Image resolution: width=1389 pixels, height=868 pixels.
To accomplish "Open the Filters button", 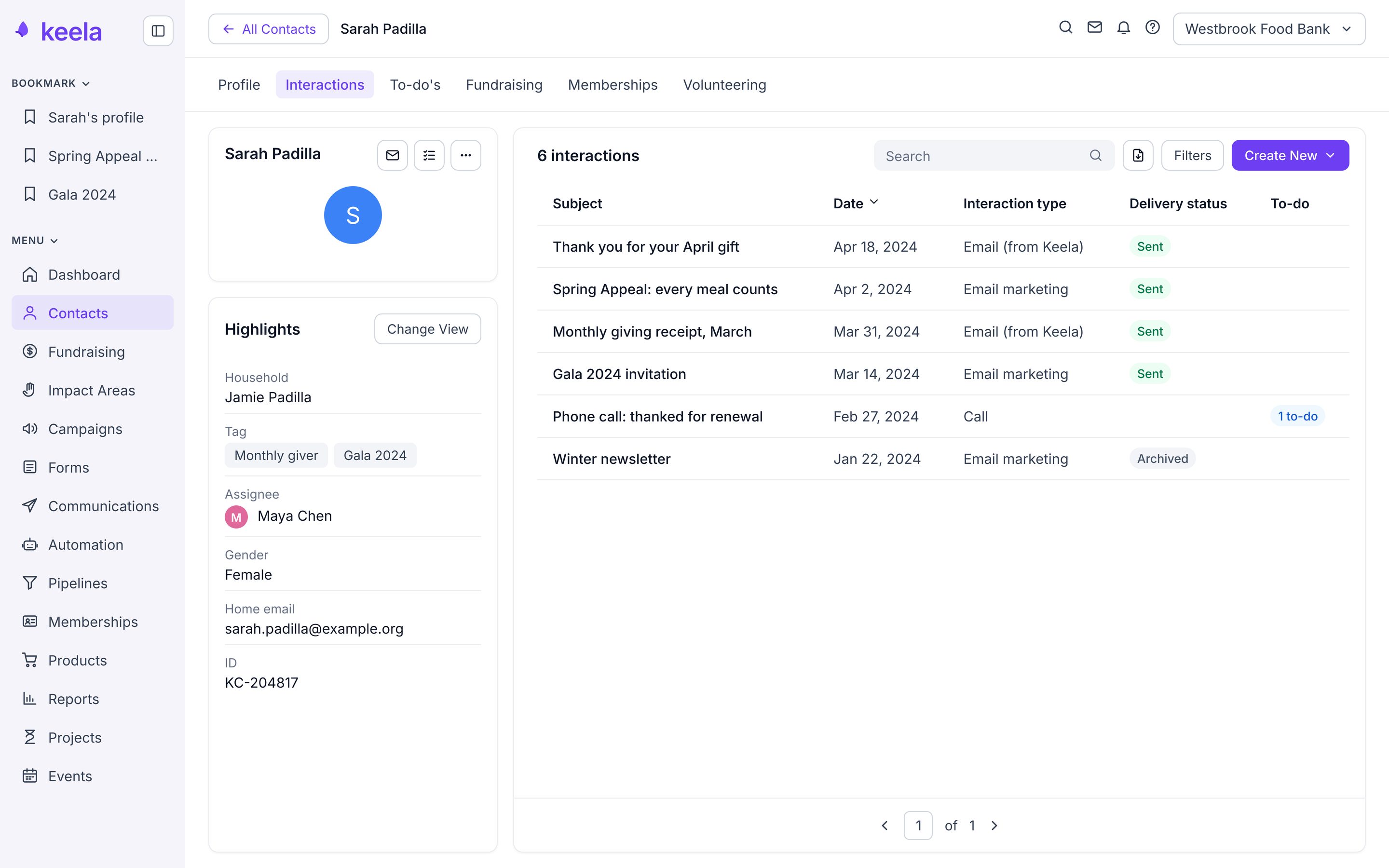I will click(x=1192, y=155).
